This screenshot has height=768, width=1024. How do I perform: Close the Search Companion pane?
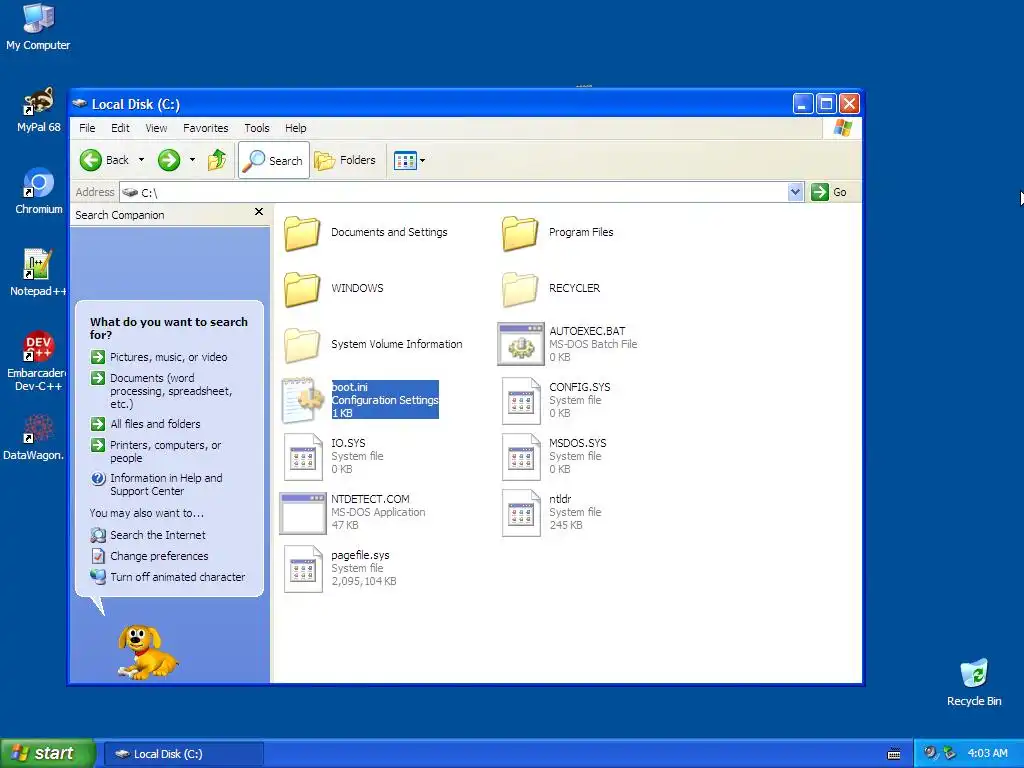pos(259,212)
